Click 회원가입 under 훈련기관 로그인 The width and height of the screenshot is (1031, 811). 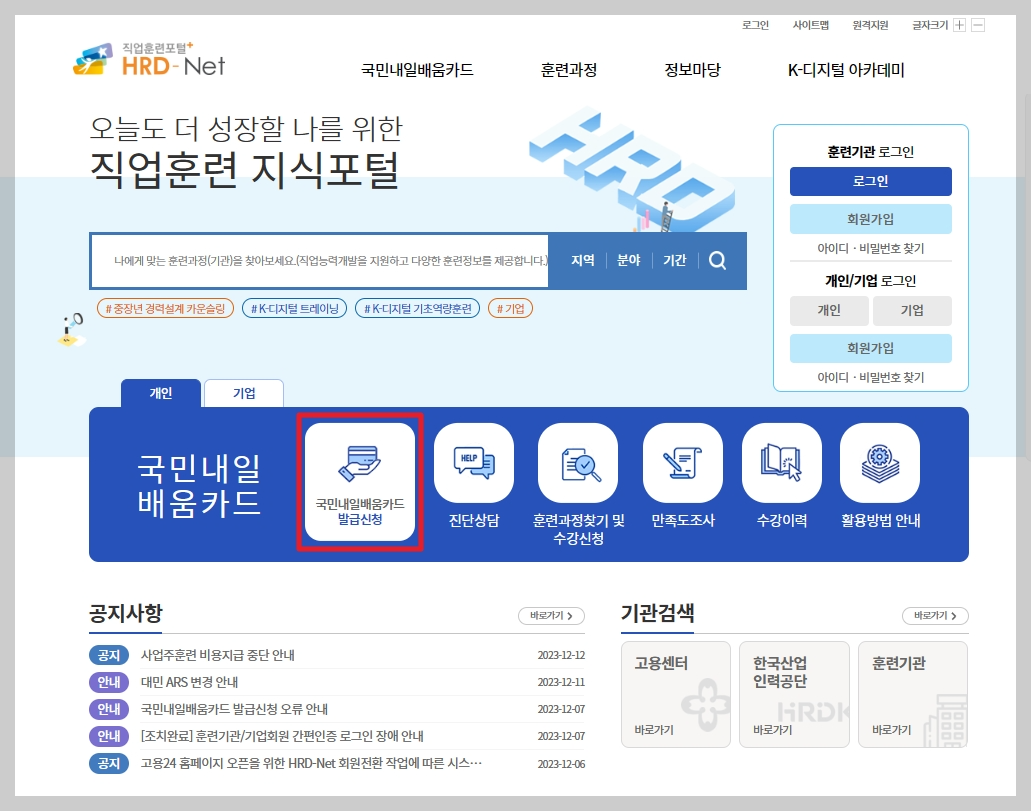pos(871,219)
